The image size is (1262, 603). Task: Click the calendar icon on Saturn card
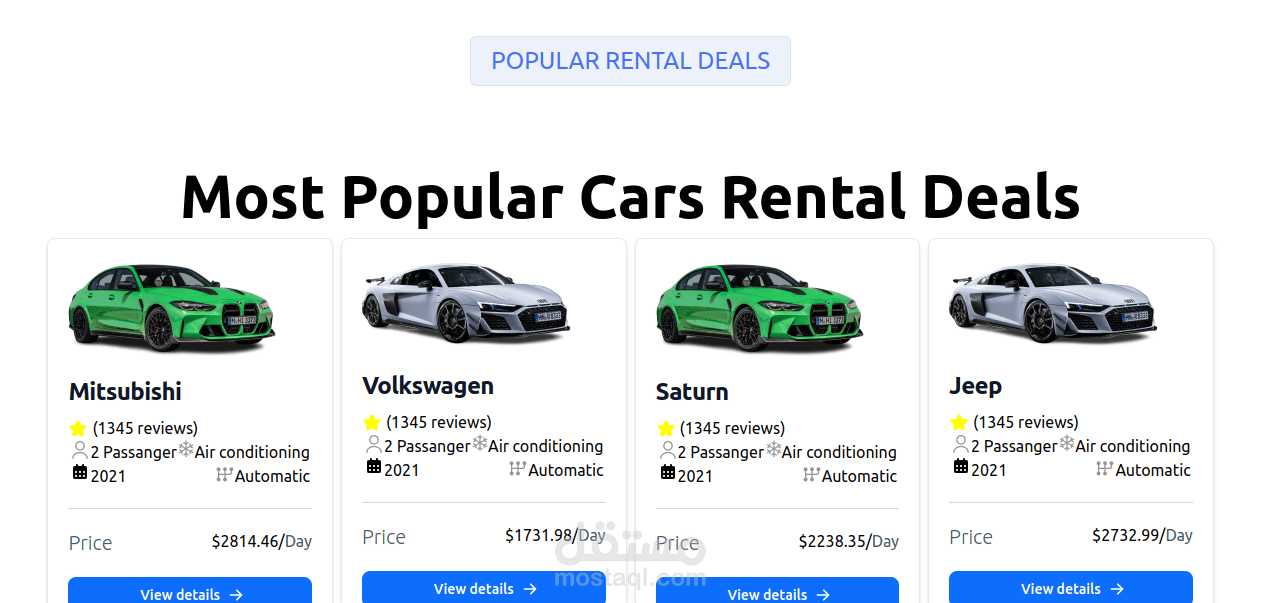[667, 473]
